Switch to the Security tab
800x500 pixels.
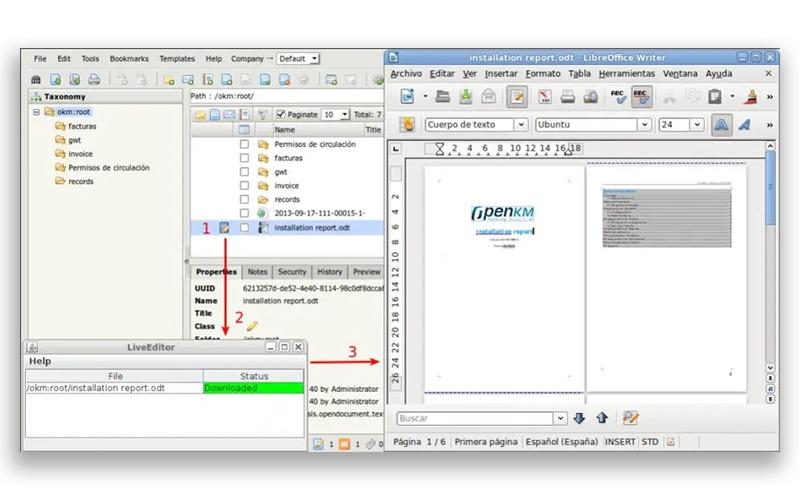pyautogui.click(x=292, y=272)
